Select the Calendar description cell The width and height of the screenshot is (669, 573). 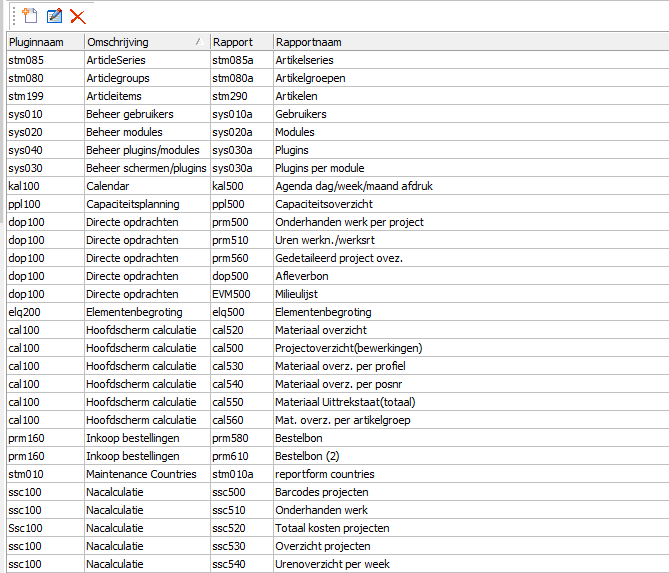coord(147,186)
